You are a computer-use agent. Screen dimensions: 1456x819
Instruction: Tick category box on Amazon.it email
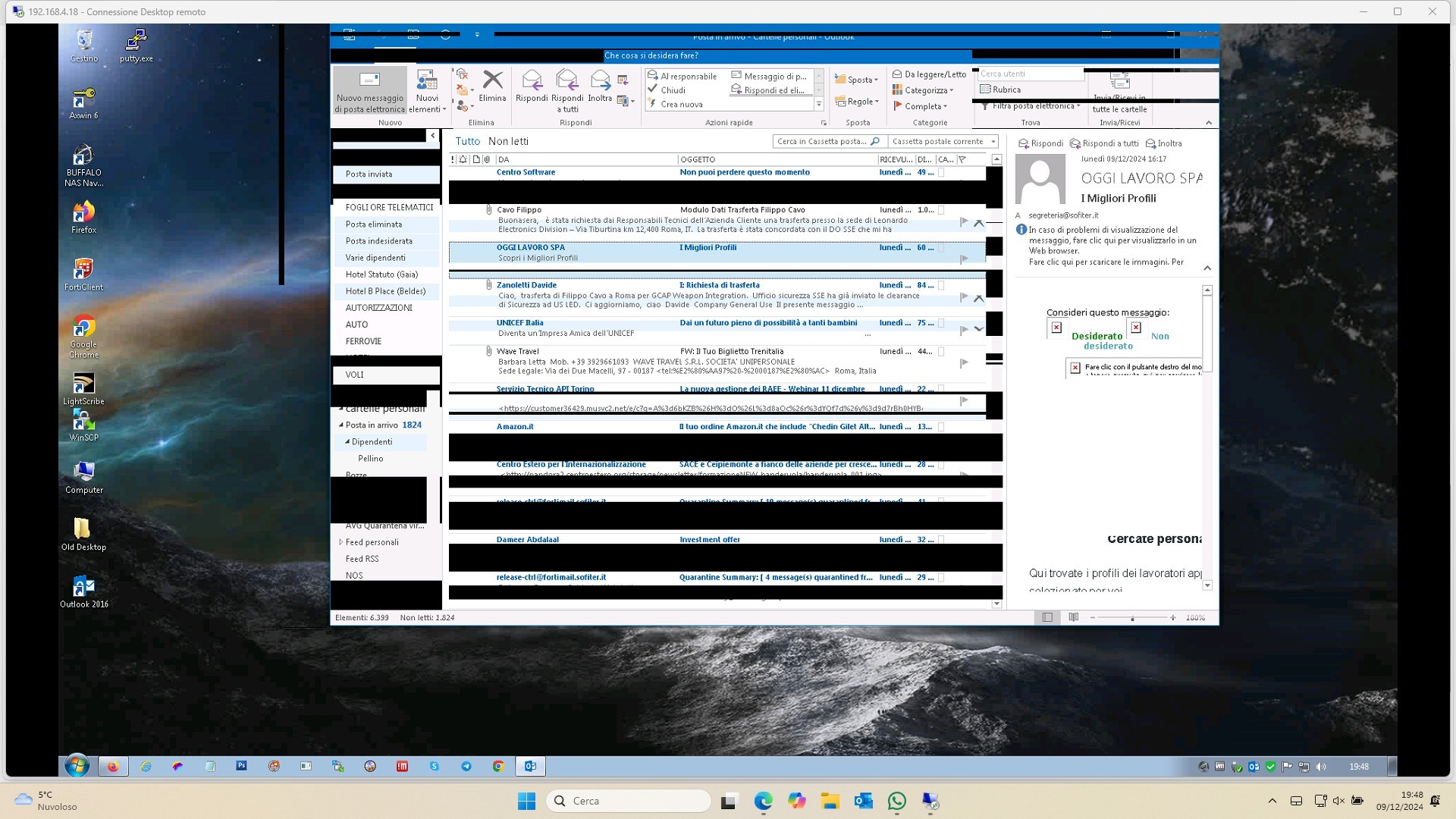click(x=941, y=427)
